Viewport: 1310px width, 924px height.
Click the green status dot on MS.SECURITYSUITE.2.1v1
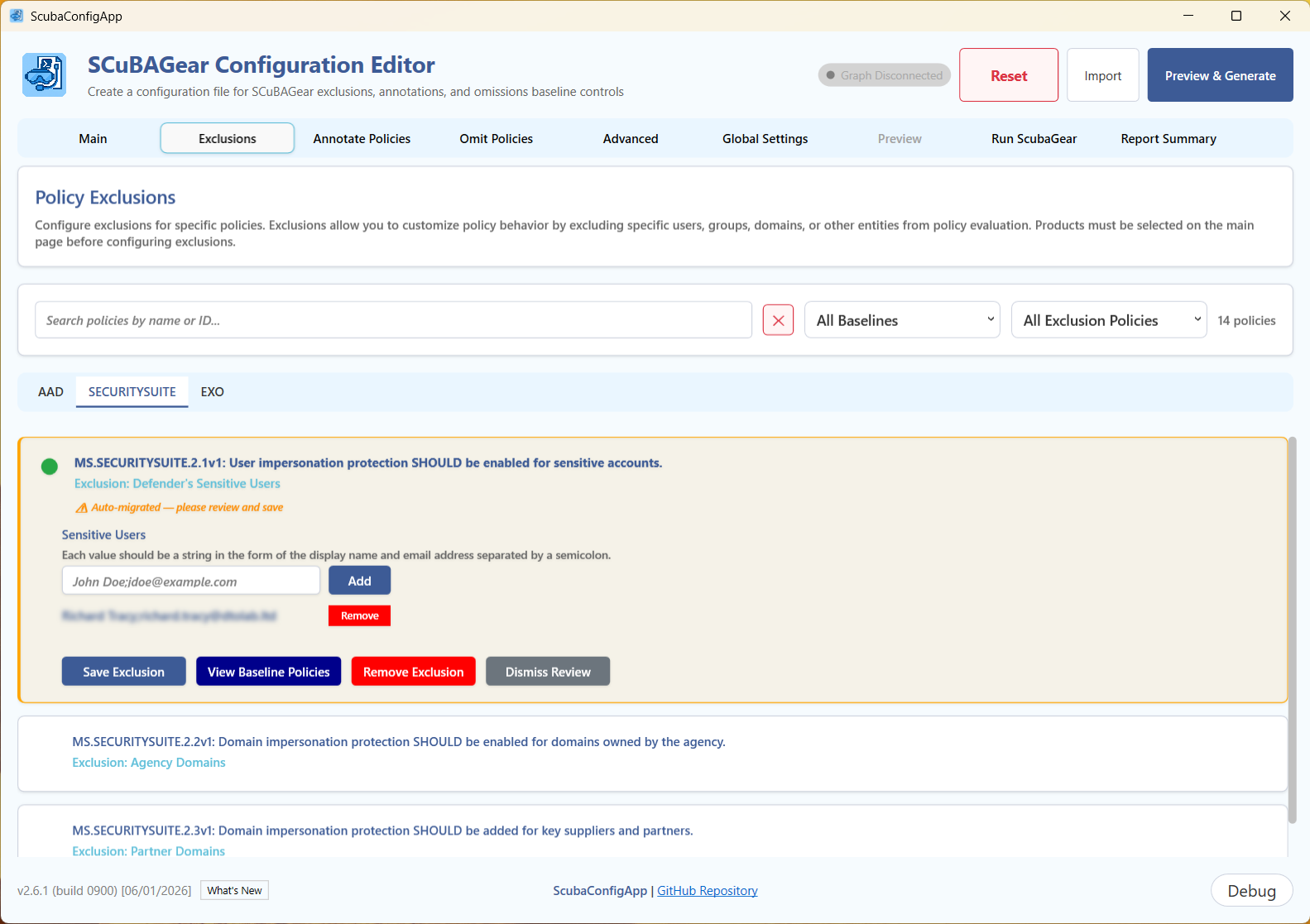50,467
